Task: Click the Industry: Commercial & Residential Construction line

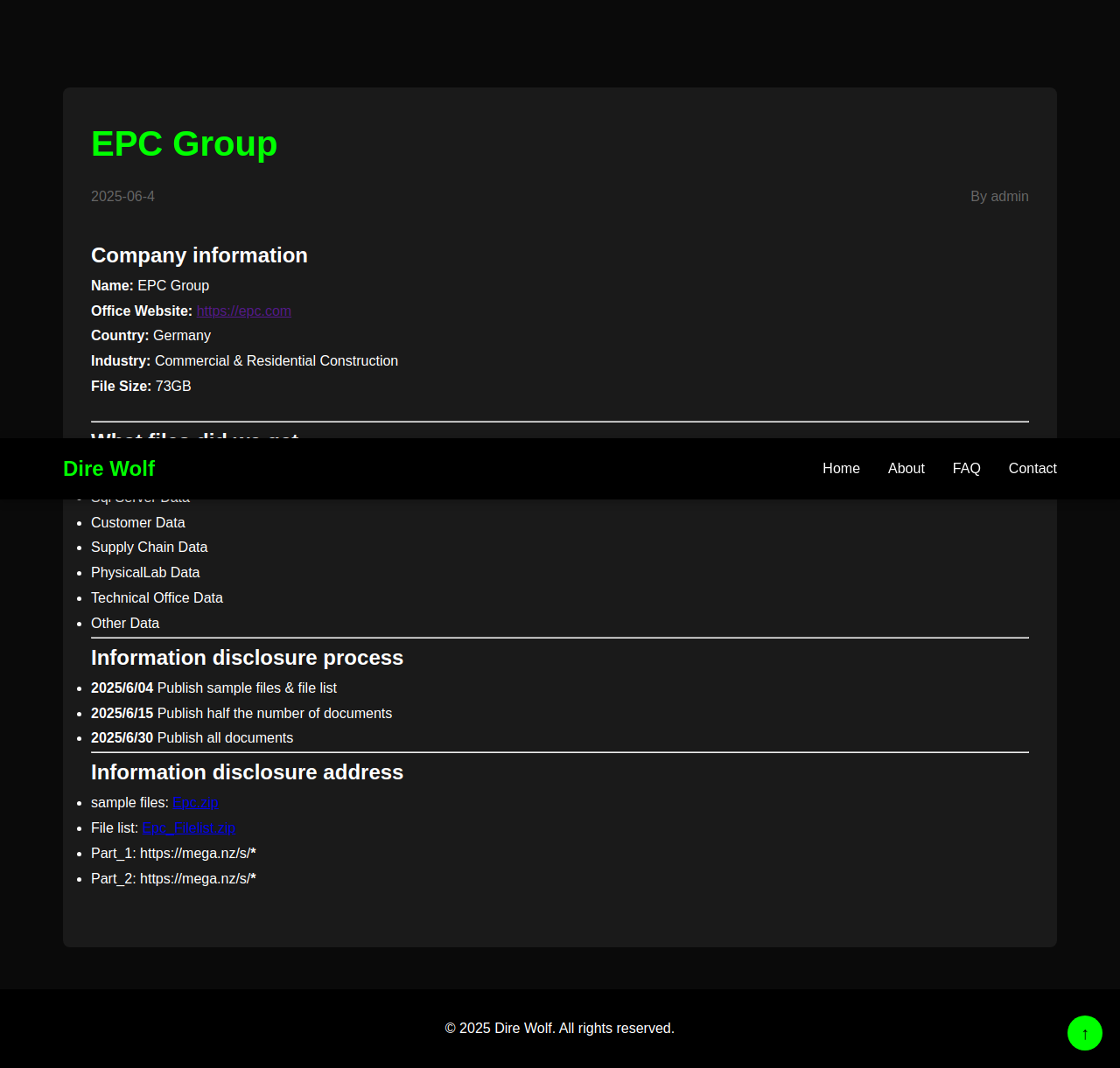Action: tap(244, 361)
